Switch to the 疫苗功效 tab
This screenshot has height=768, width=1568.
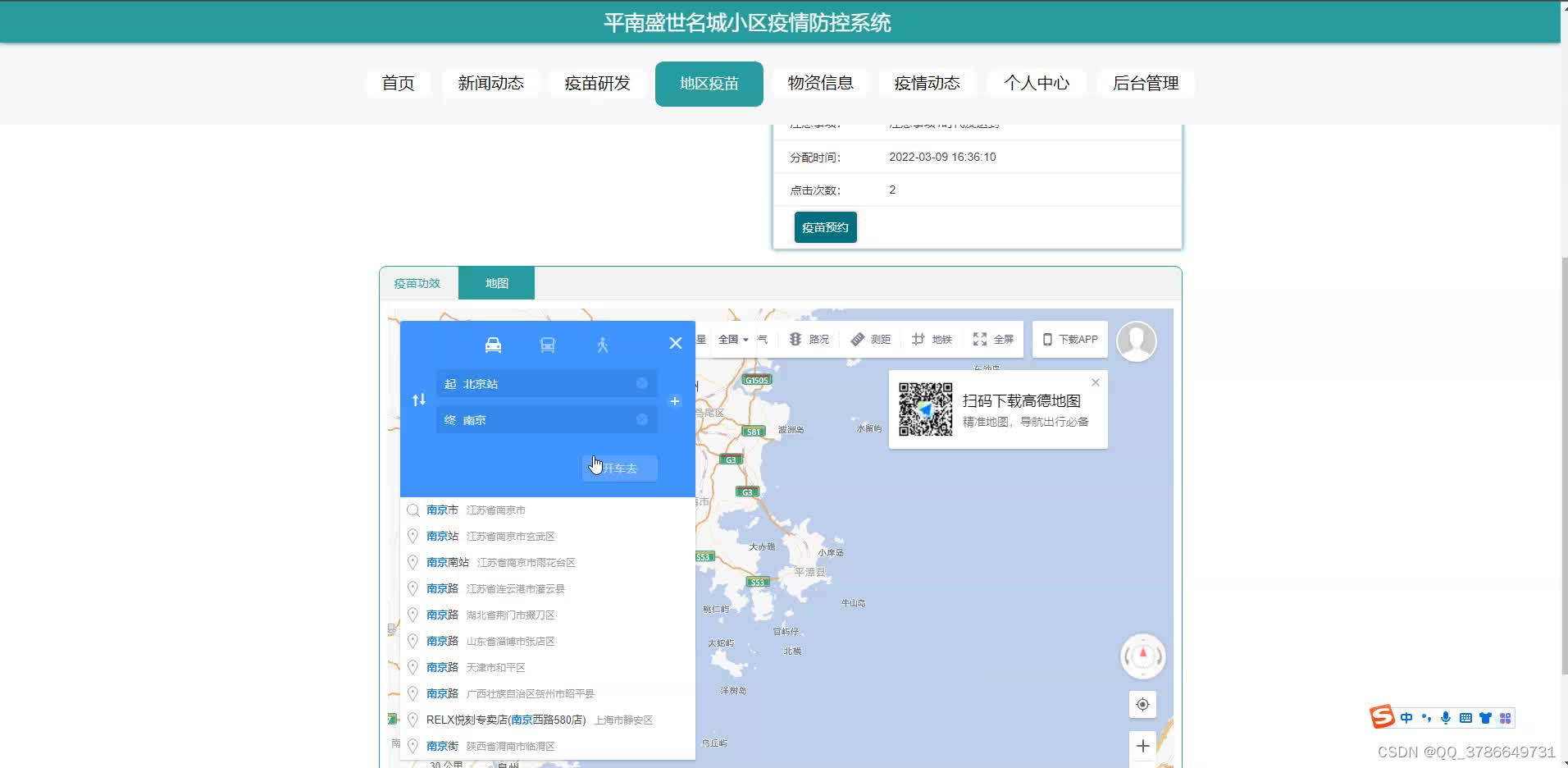coord(417,283)
